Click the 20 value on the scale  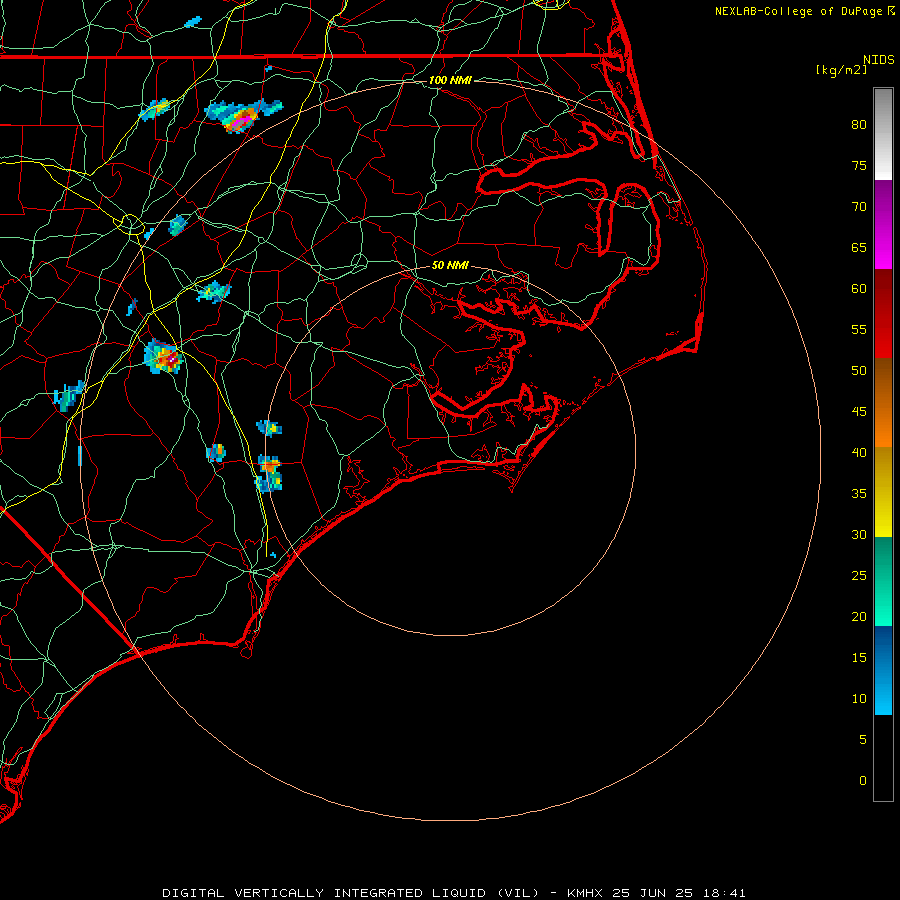[x=859, y=616]
